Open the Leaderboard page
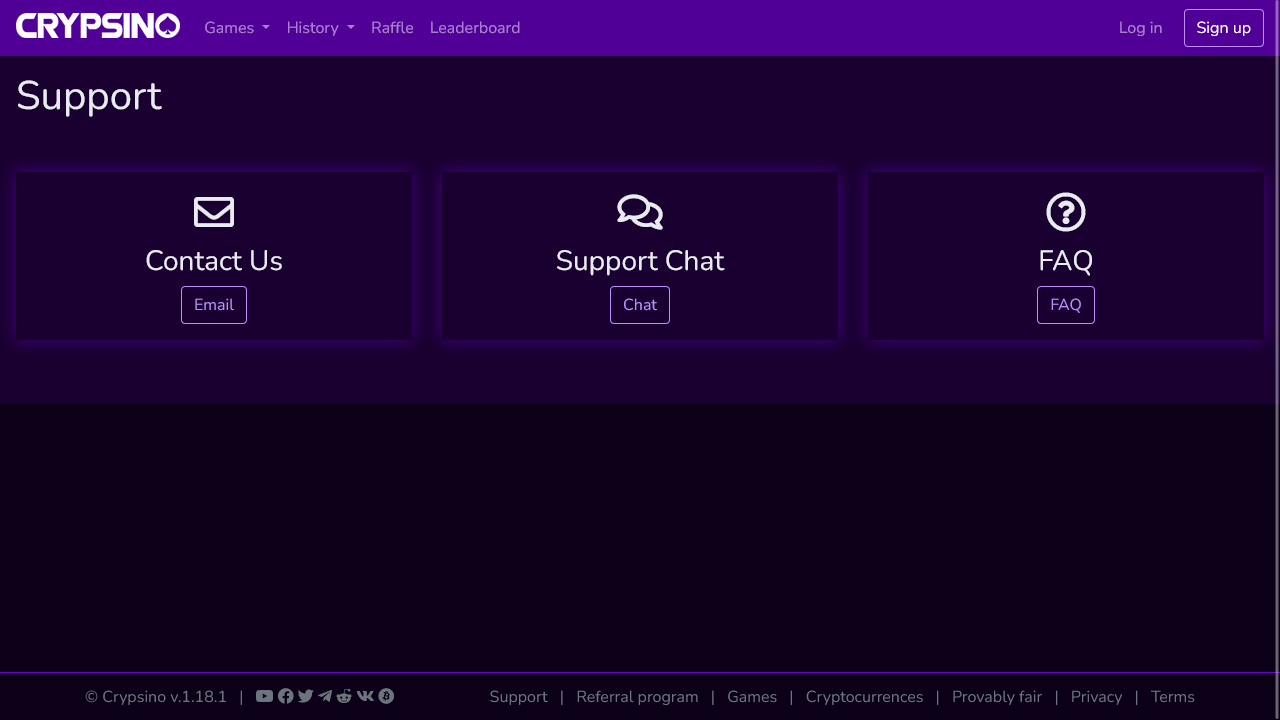 point(475,28)
